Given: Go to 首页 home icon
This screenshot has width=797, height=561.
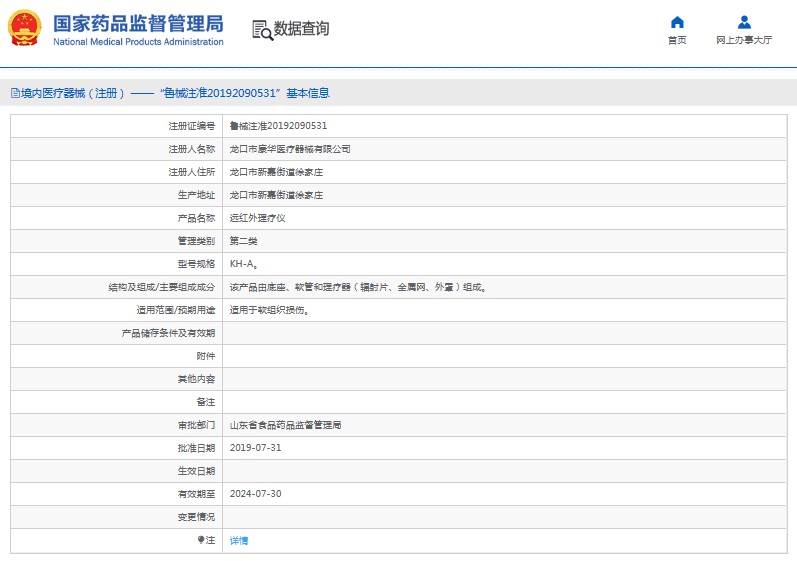Looking at the screenshot, I should pyautogui.click(x=677, y=22).
